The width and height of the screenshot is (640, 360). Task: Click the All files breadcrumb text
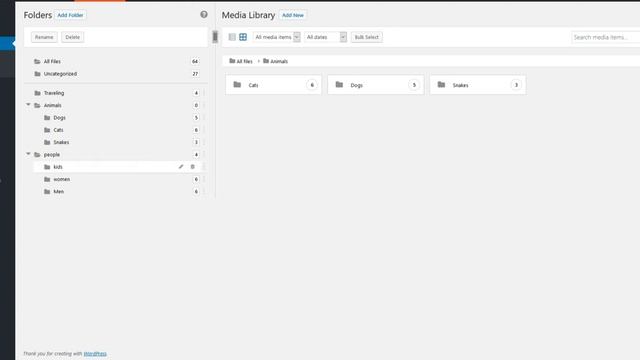click(244, 61)
